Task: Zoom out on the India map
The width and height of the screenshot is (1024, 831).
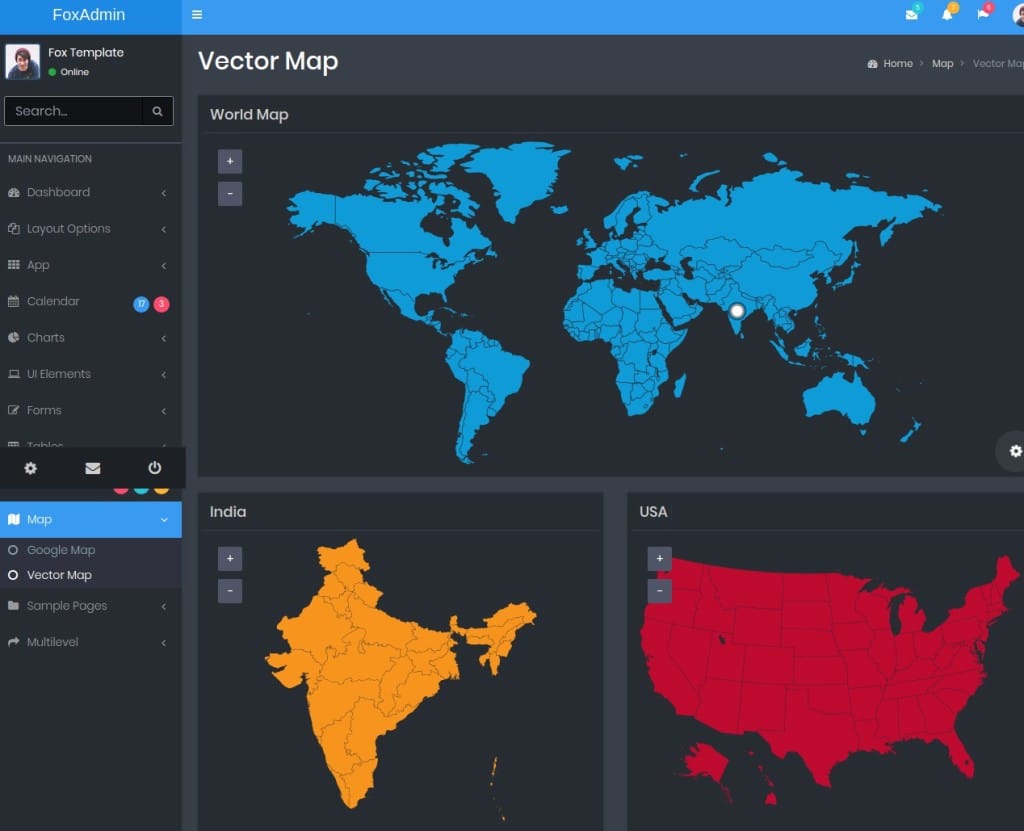Action: (230, 591)
